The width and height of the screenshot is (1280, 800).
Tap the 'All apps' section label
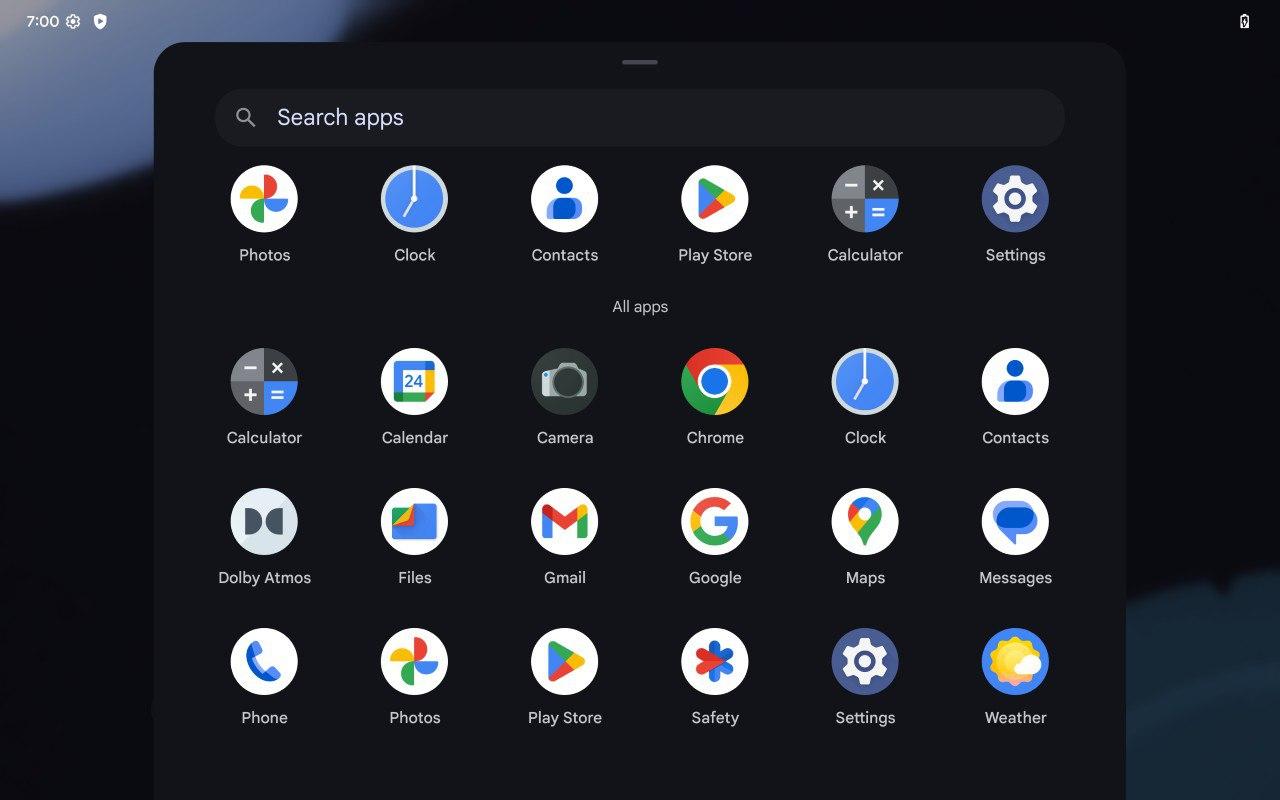click(x=640, y=307)
